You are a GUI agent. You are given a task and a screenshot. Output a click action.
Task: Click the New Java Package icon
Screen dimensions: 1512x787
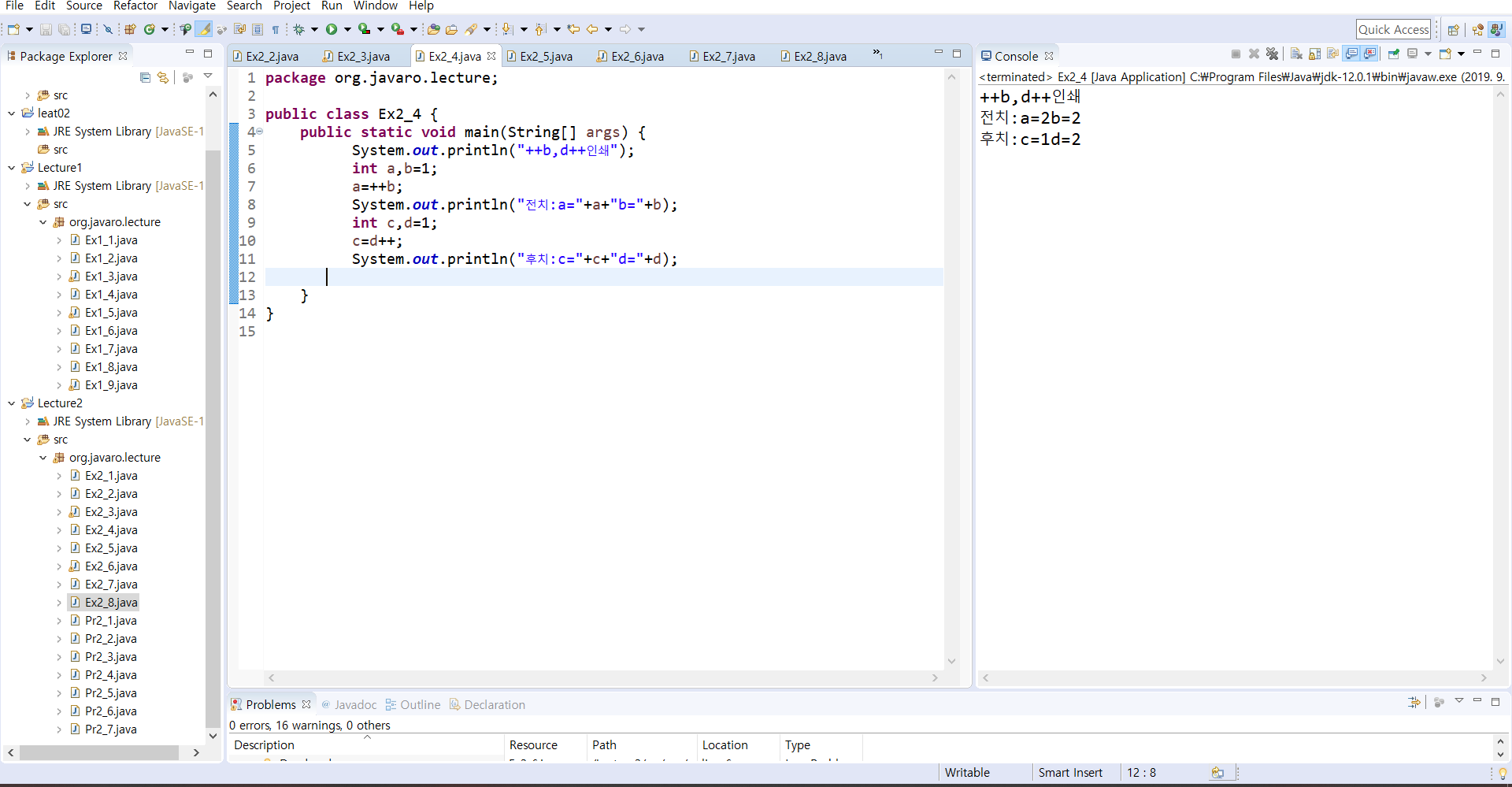coord(130,29)
